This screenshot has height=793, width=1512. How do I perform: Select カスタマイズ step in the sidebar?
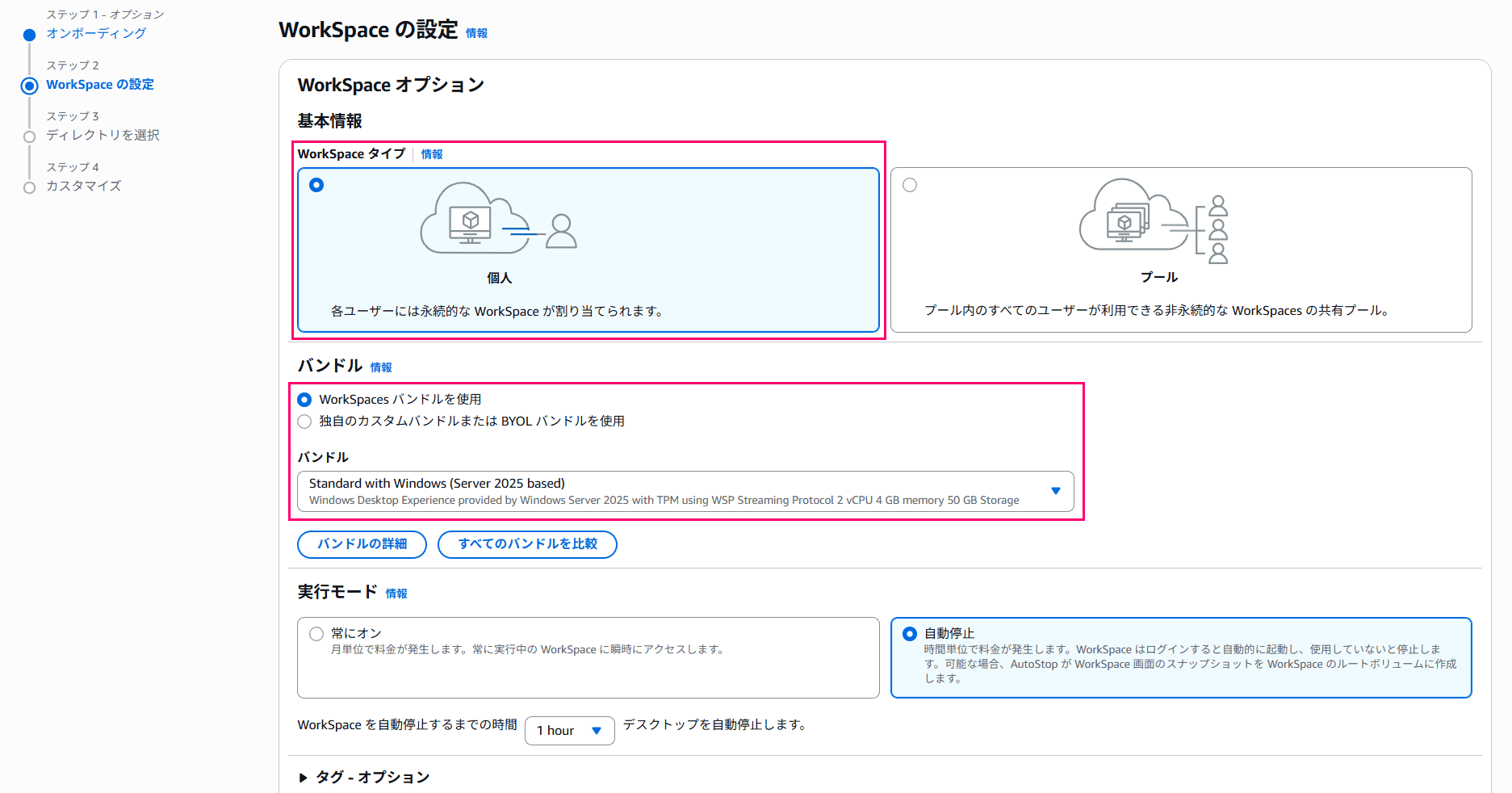84,186
